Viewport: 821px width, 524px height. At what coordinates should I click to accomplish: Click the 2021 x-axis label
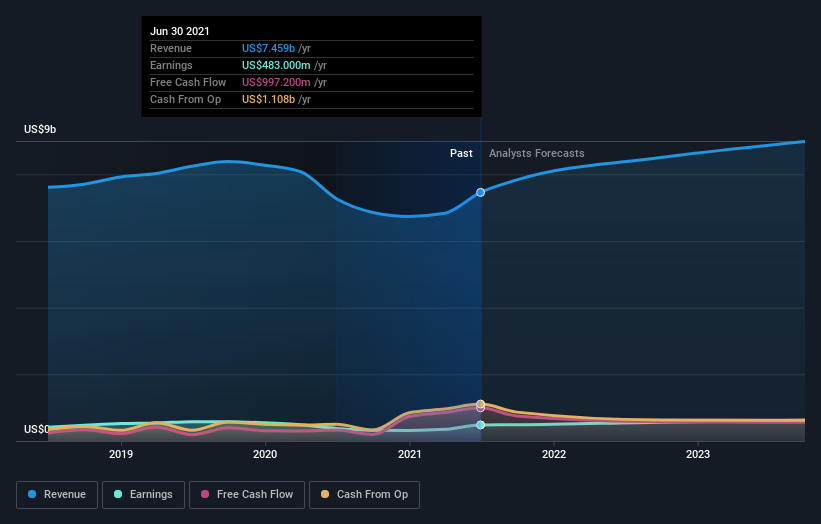tap(409, 454)
